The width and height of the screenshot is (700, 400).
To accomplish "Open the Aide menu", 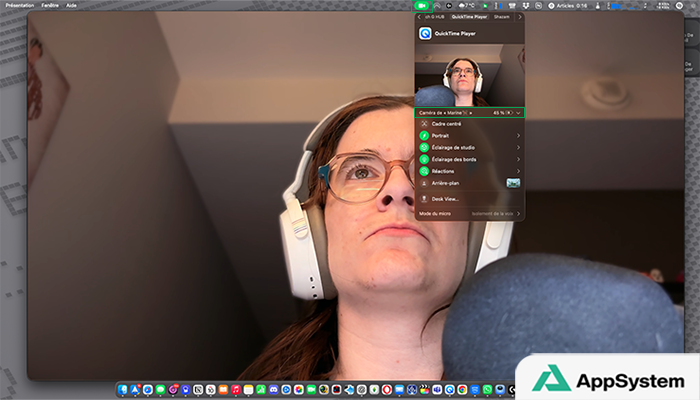I will [x=71, y=5].
